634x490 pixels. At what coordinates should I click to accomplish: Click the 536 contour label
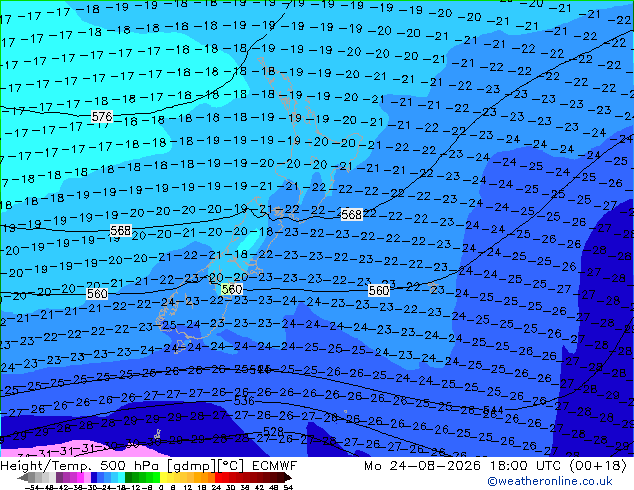[244, 401]
